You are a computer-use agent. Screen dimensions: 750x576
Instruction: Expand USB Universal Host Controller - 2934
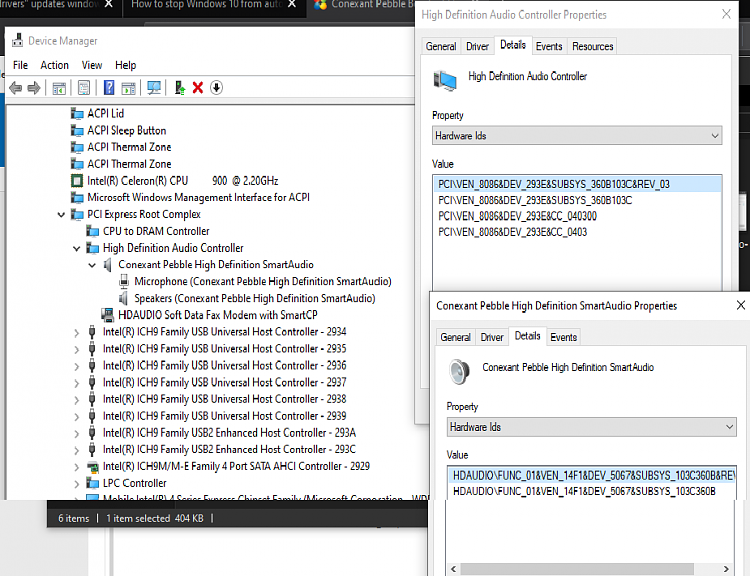coord(77,332)
